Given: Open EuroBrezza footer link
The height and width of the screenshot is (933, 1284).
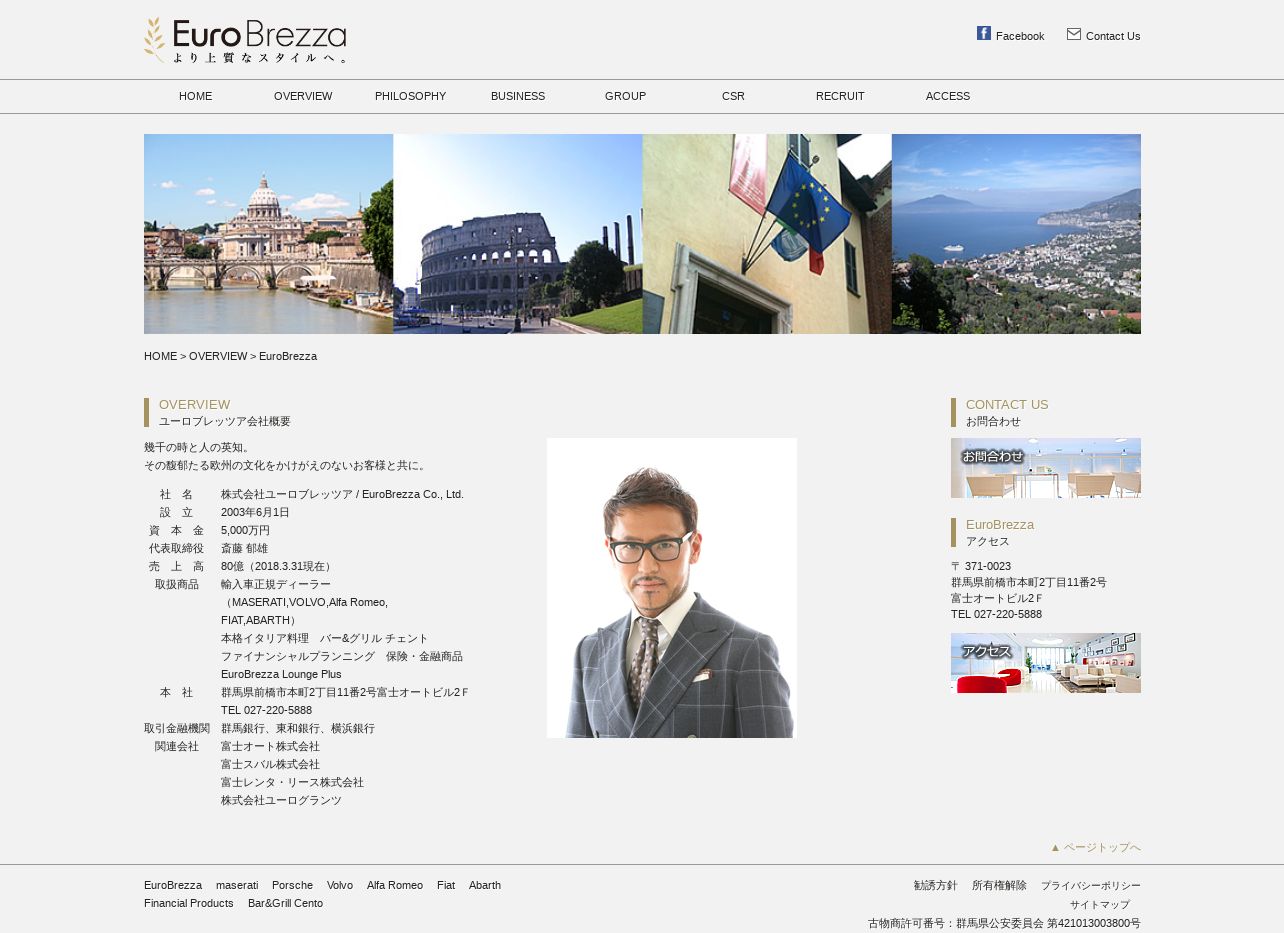Looking at the screenshot, I should pyautogui.click(x=173, y=885).
